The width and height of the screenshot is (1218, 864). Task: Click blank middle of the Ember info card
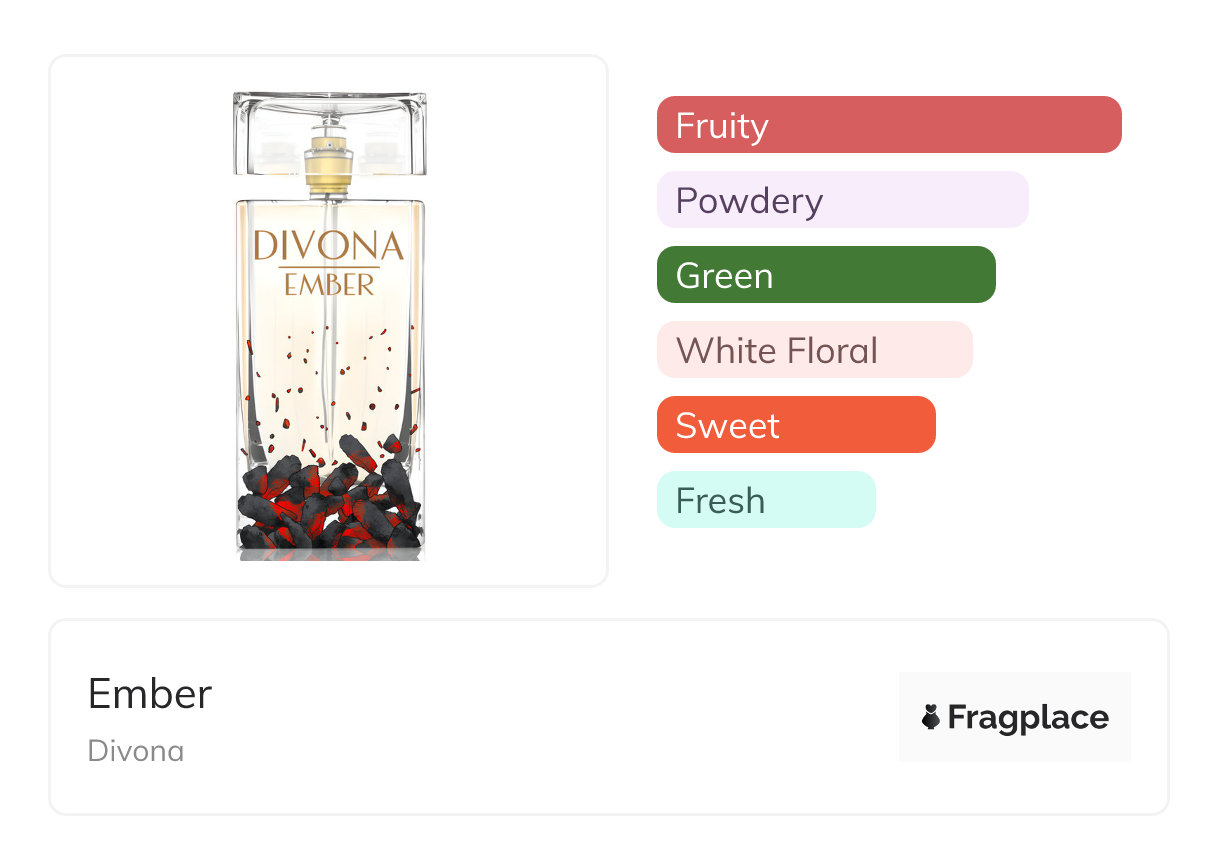[x=550, y=717]
